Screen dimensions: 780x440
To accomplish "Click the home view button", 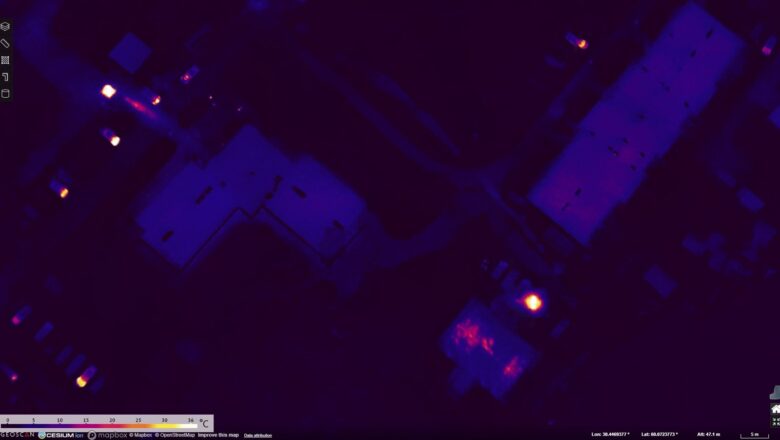I will [x=775, y=408].
